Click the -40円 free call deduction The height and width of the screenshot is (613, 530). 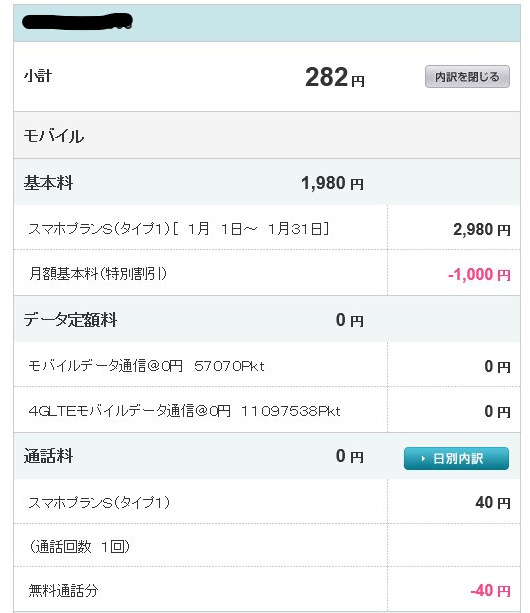point(491,590)
